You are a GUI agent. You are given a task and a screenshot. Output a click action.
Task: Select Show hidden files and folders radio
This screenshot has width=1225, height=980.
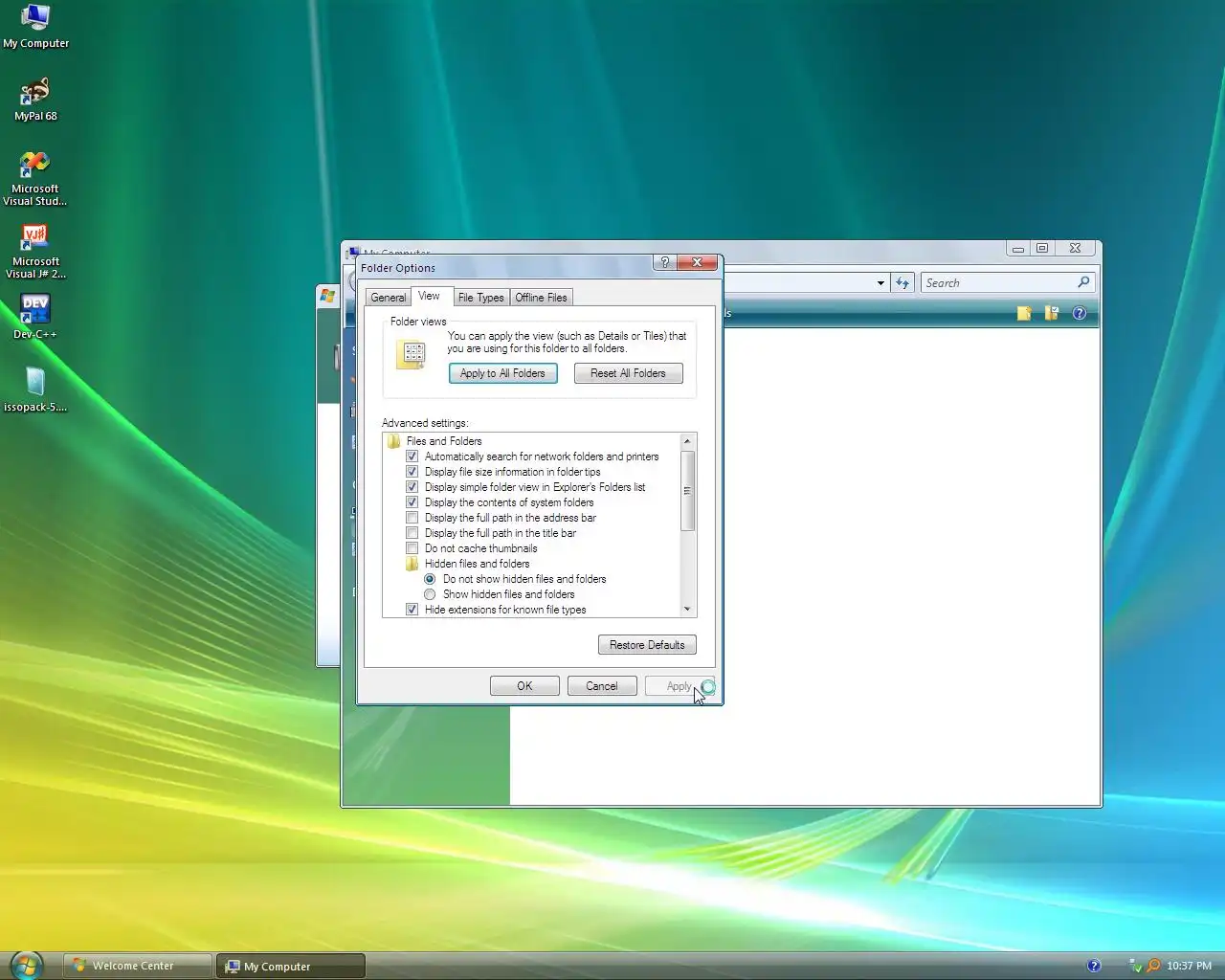(430, 594)
